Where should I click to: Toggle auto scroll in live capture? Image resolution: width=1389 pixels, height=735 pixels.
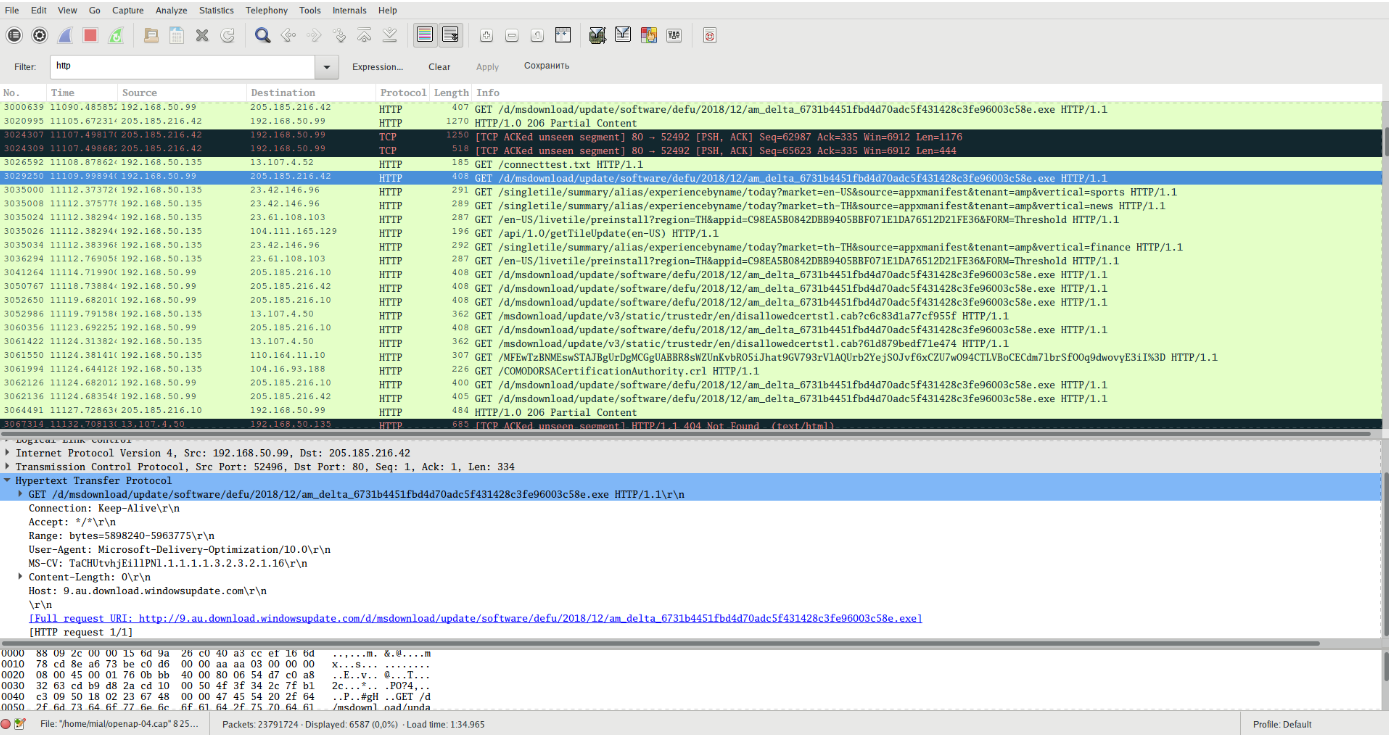pos(450,35)
